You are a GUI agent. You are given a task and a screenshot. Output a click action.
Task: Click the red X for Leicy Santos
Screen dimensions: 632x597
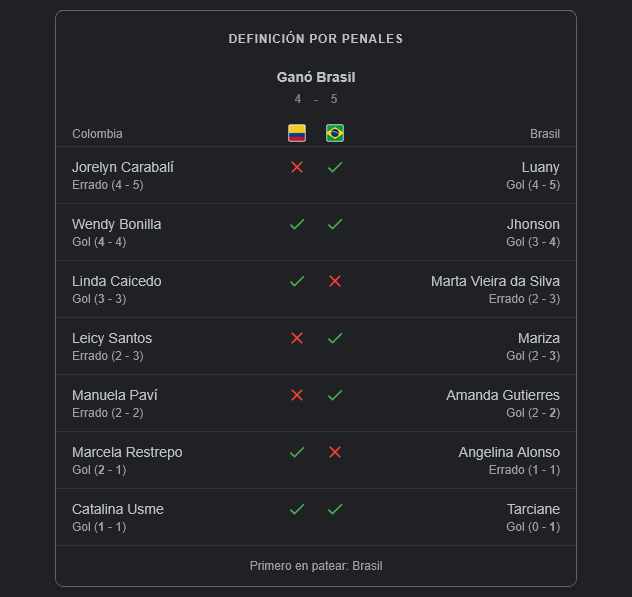pyautogui.click(x=297, y=338)
